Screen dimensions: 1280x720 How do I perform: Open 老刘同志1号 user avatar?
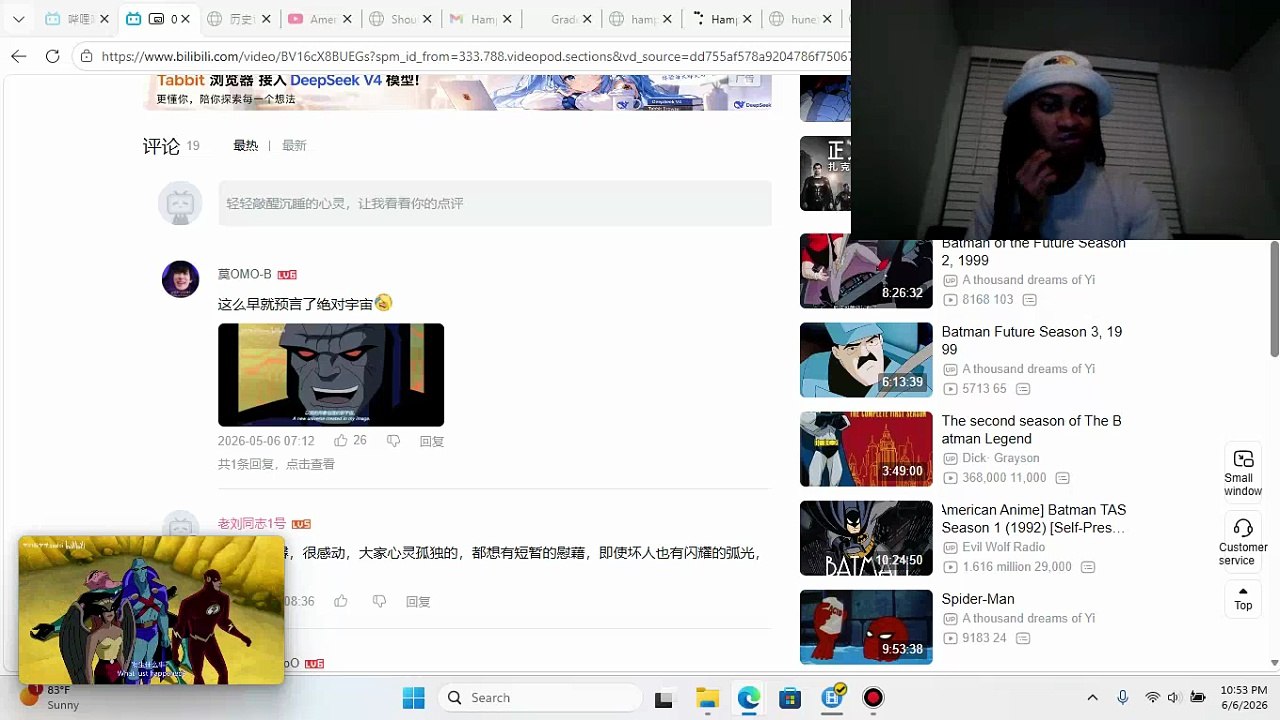[180, 526]
